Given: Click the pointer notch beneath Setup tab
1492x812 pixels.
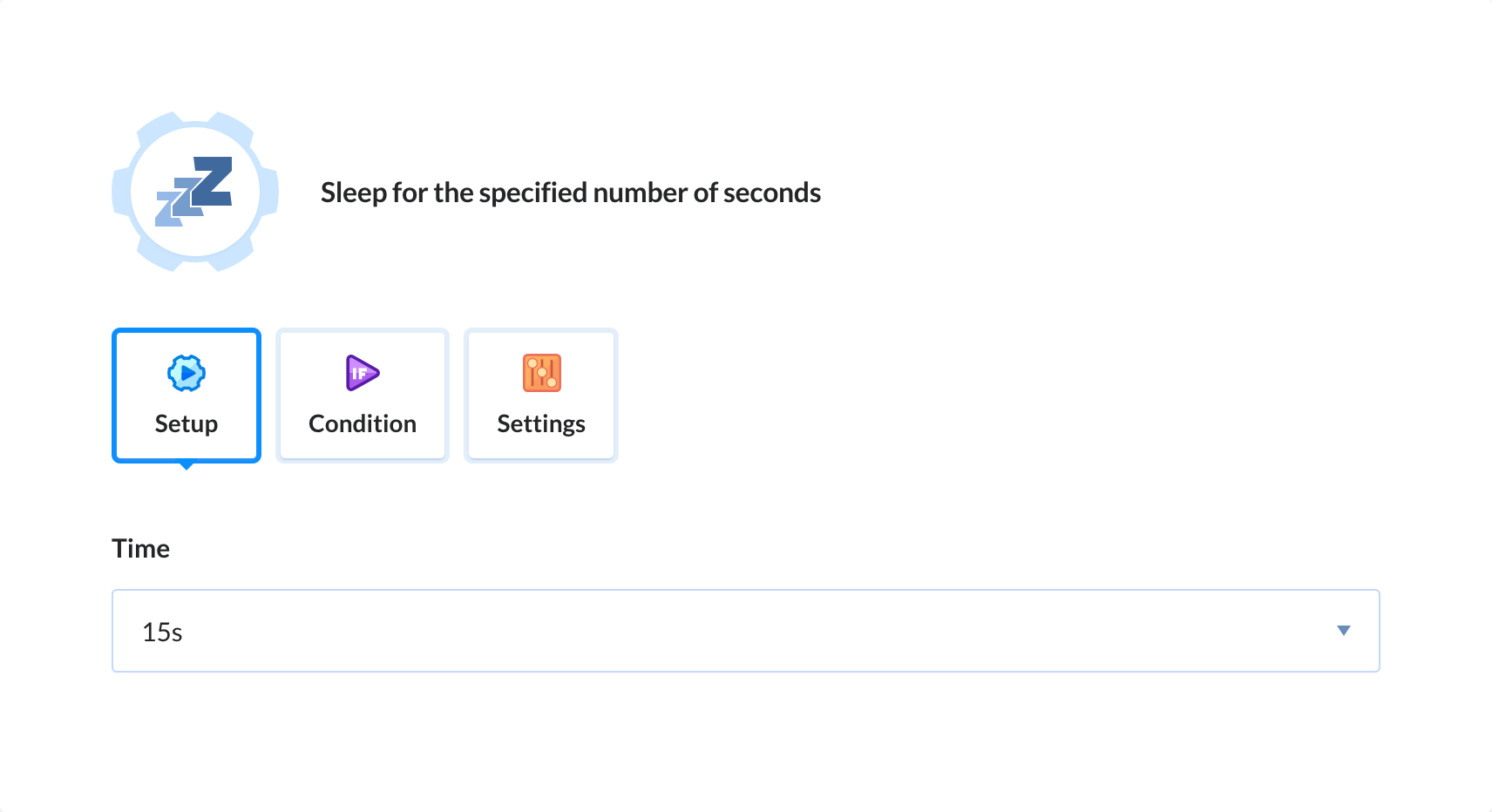Looking at the screenshot, I should coord(186,466).
